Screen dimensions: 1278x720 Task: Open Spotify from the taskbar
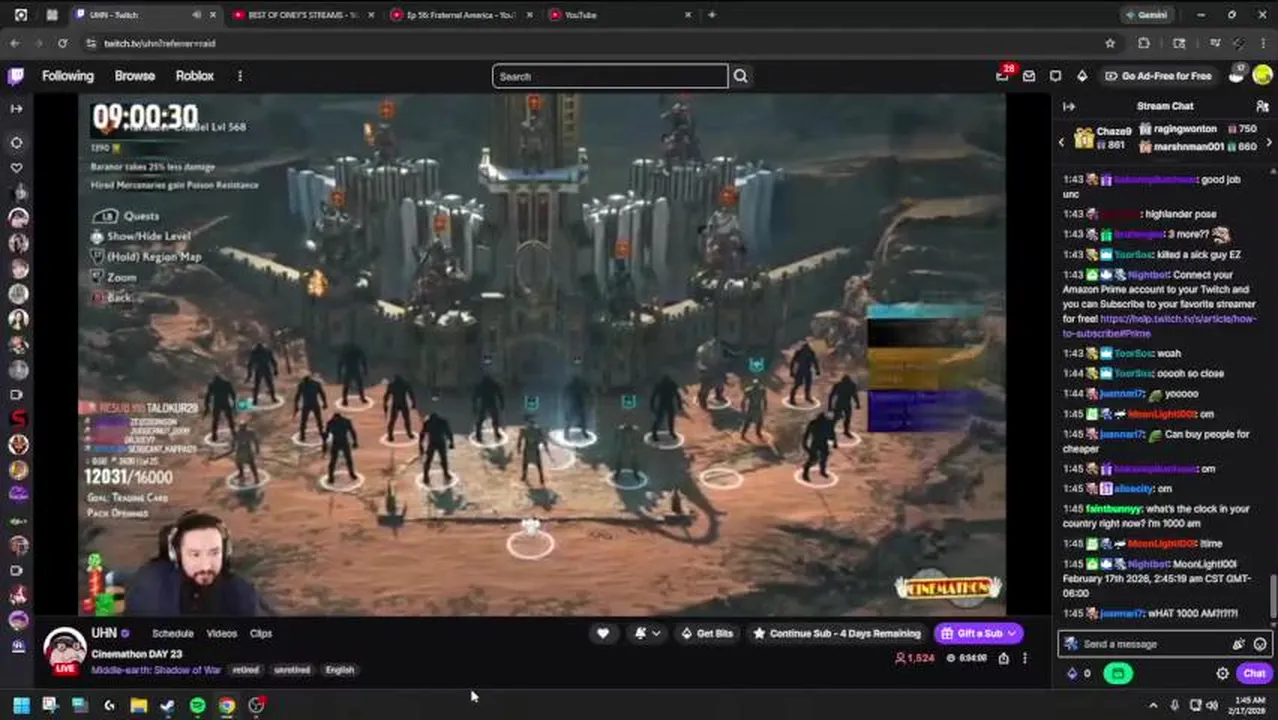[x=197, y=705]
